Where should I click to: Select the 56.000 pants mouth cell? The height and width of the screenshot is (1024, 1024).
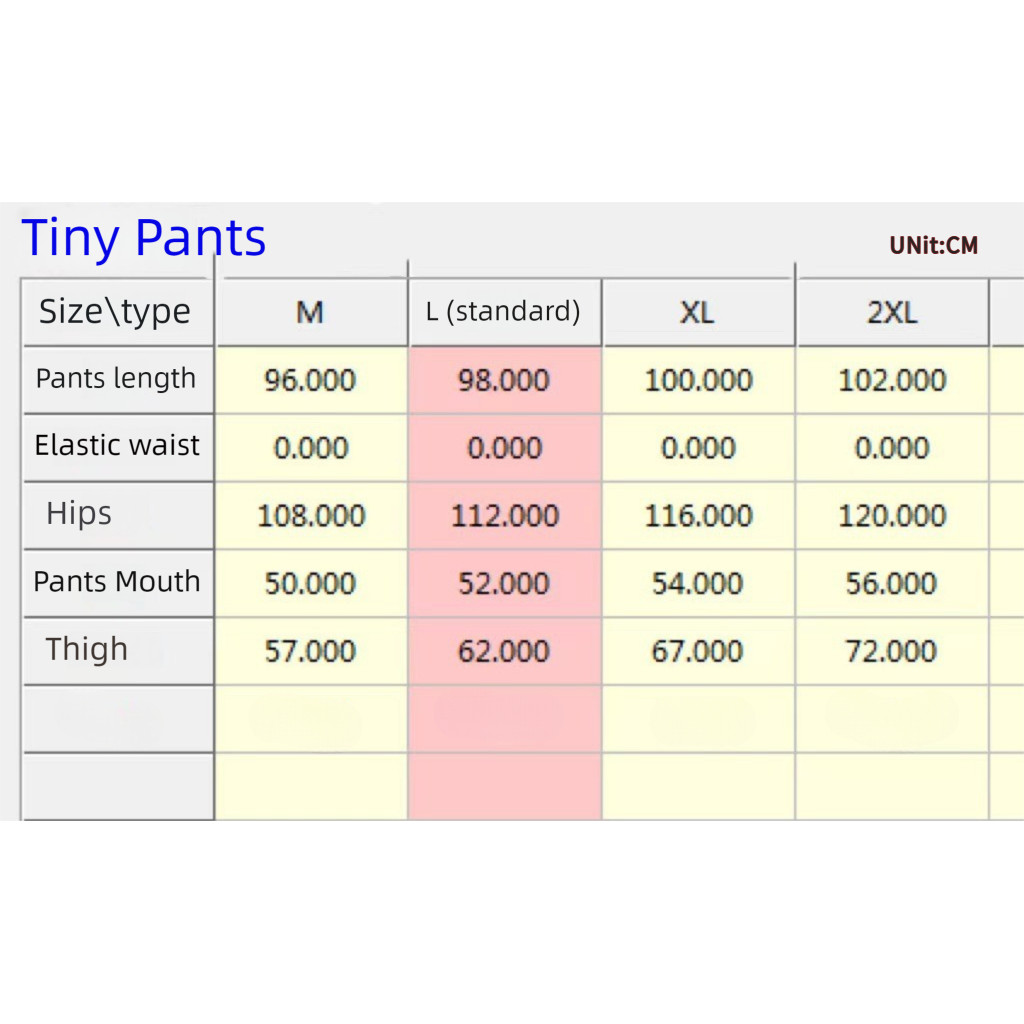pyautogui.click(x=892, y=584)
